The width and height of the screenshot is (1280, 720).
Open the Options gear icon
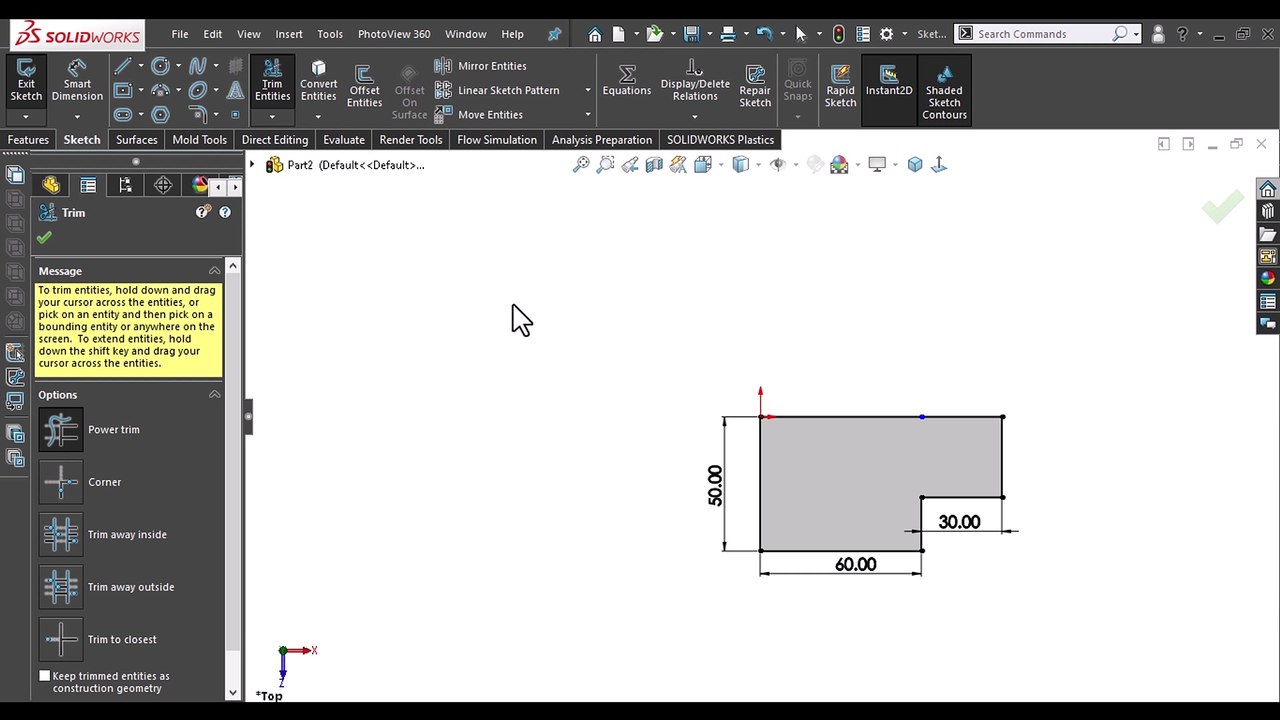[x=888, y=34]
